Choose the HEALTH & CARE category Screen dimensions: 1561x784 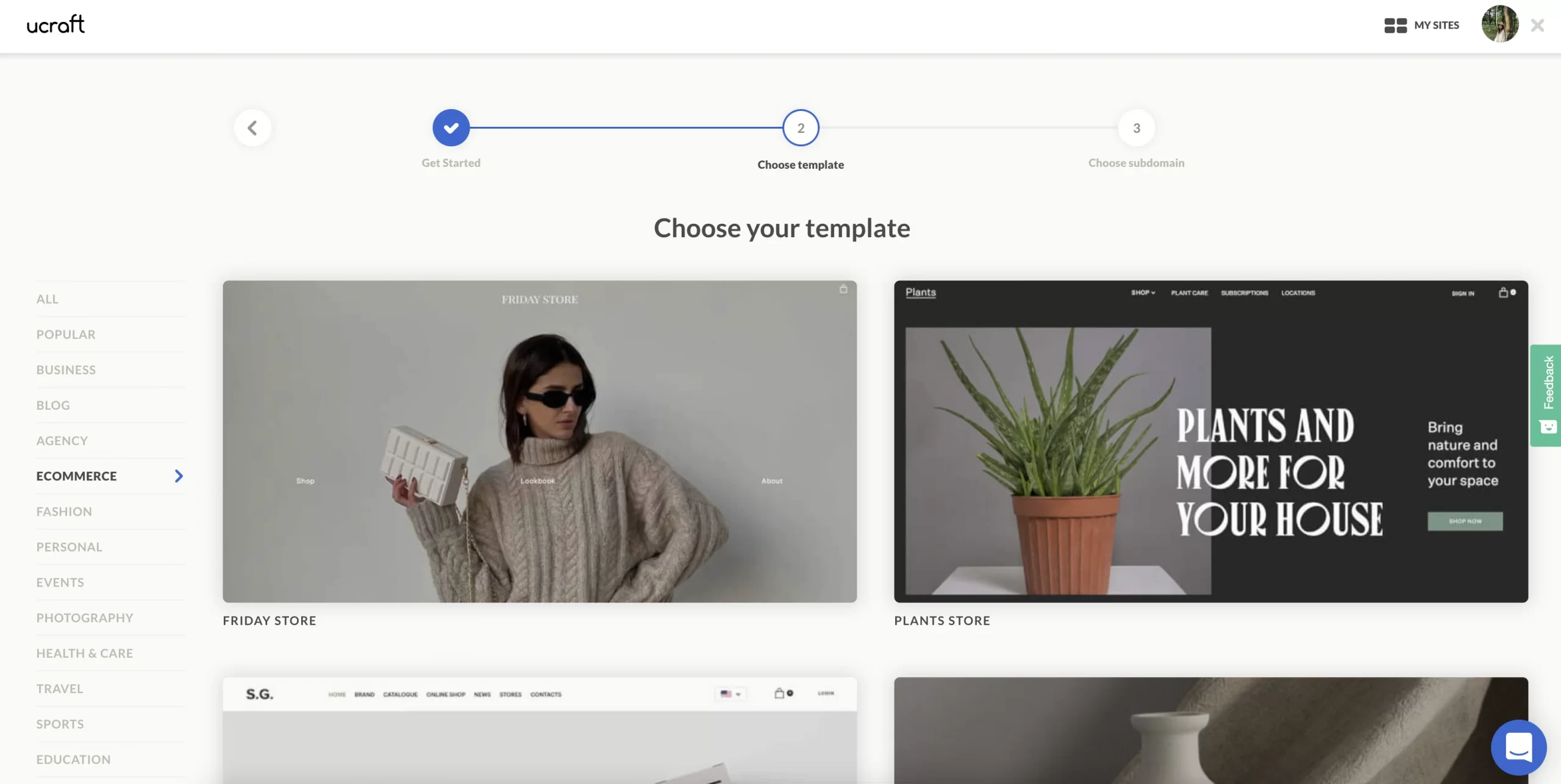coord(85,653)
